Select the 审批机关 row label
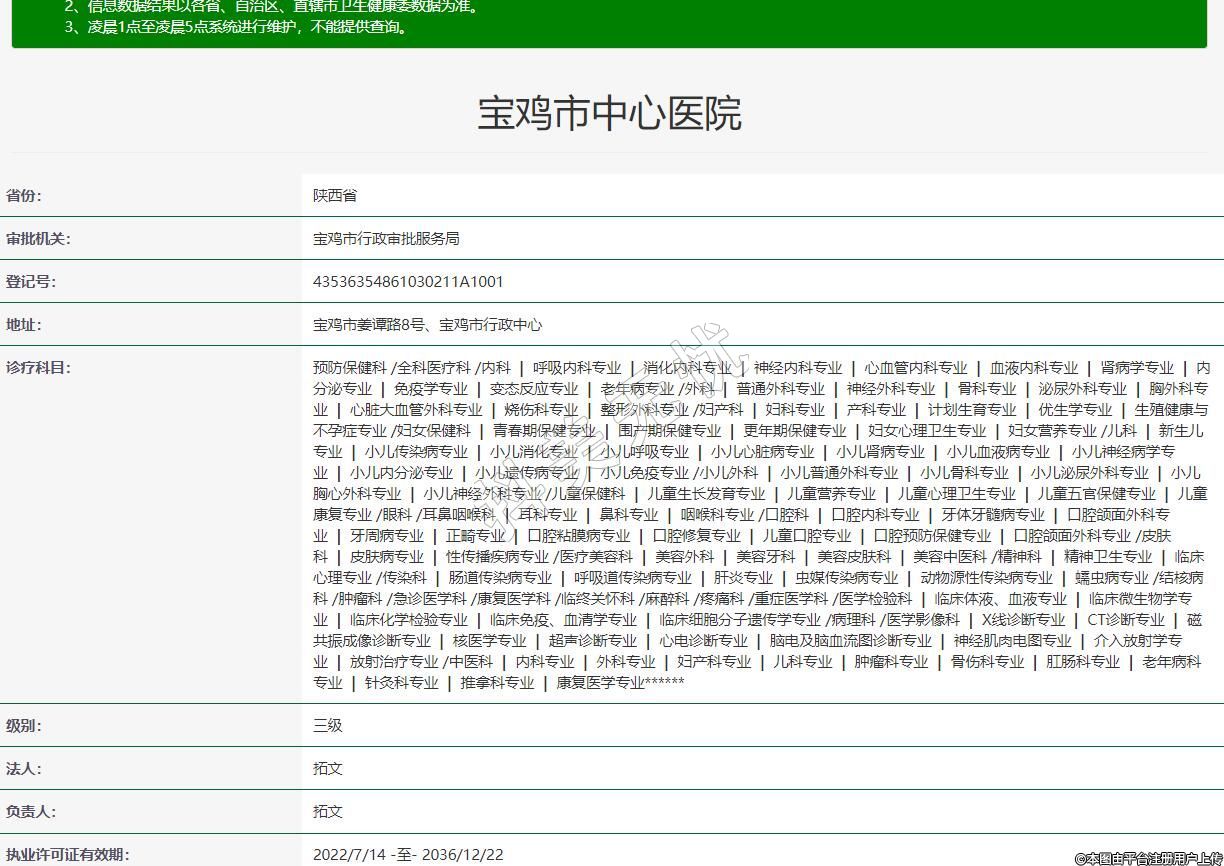The image size is (1224, 866). 39,239
